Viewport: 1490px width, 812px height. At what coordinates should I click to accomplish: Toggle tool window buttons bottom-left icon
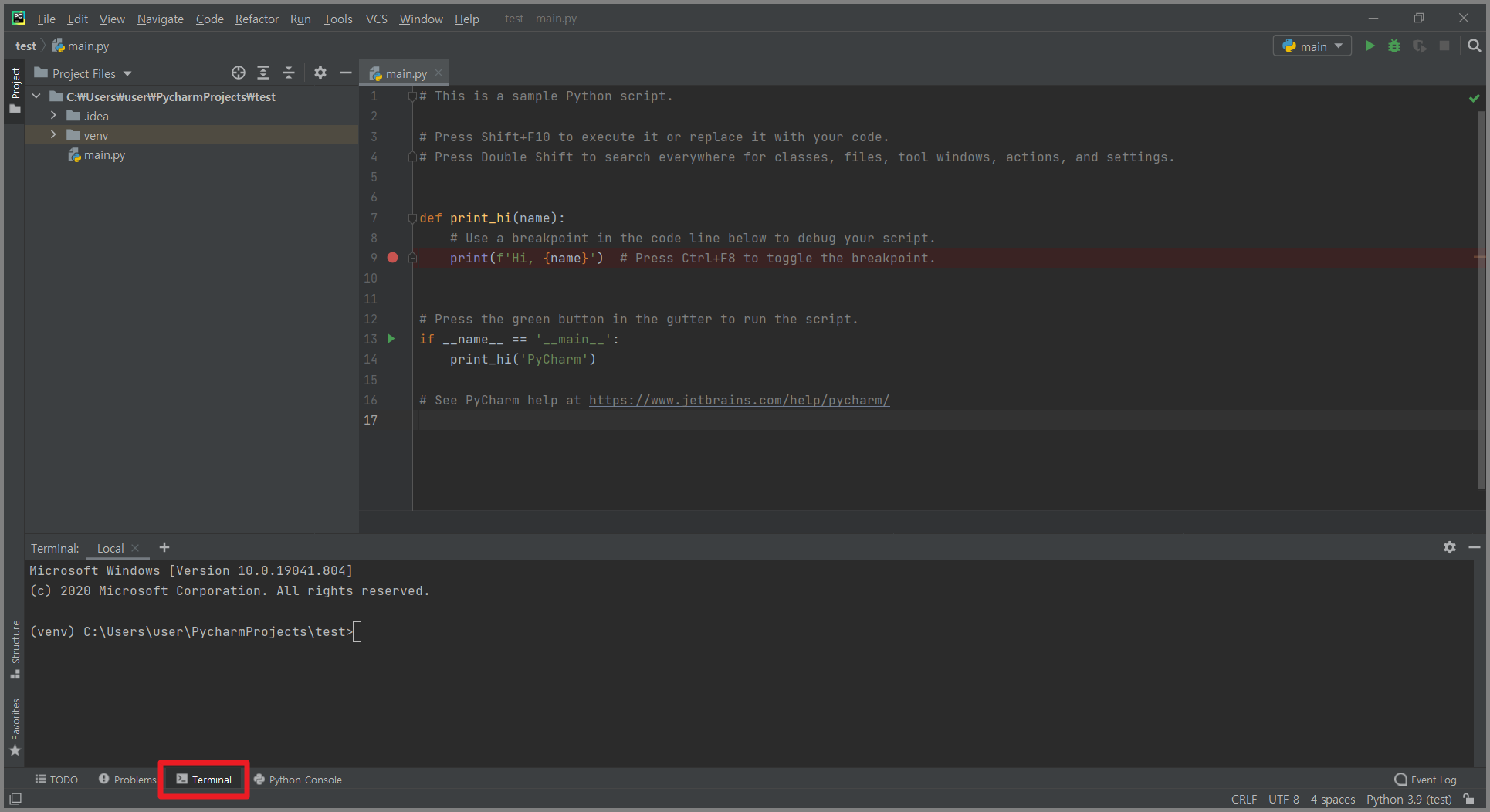point(15,799)
